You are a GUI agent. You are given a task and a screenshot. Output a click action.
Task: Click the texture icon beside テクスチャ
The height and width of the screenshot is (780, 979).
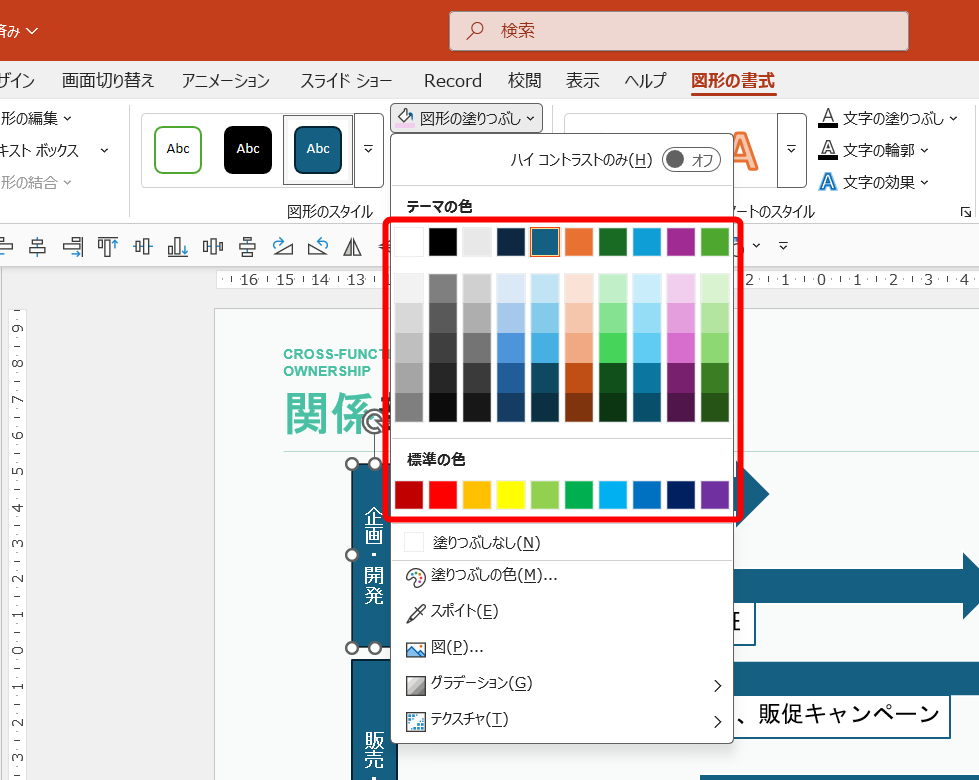(415, 721)
